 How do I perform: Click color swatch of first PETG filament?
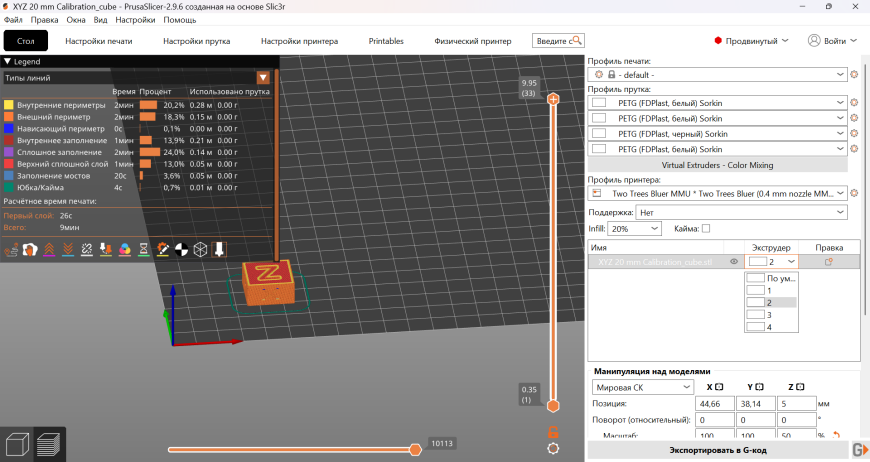click(x=599, y=103)
